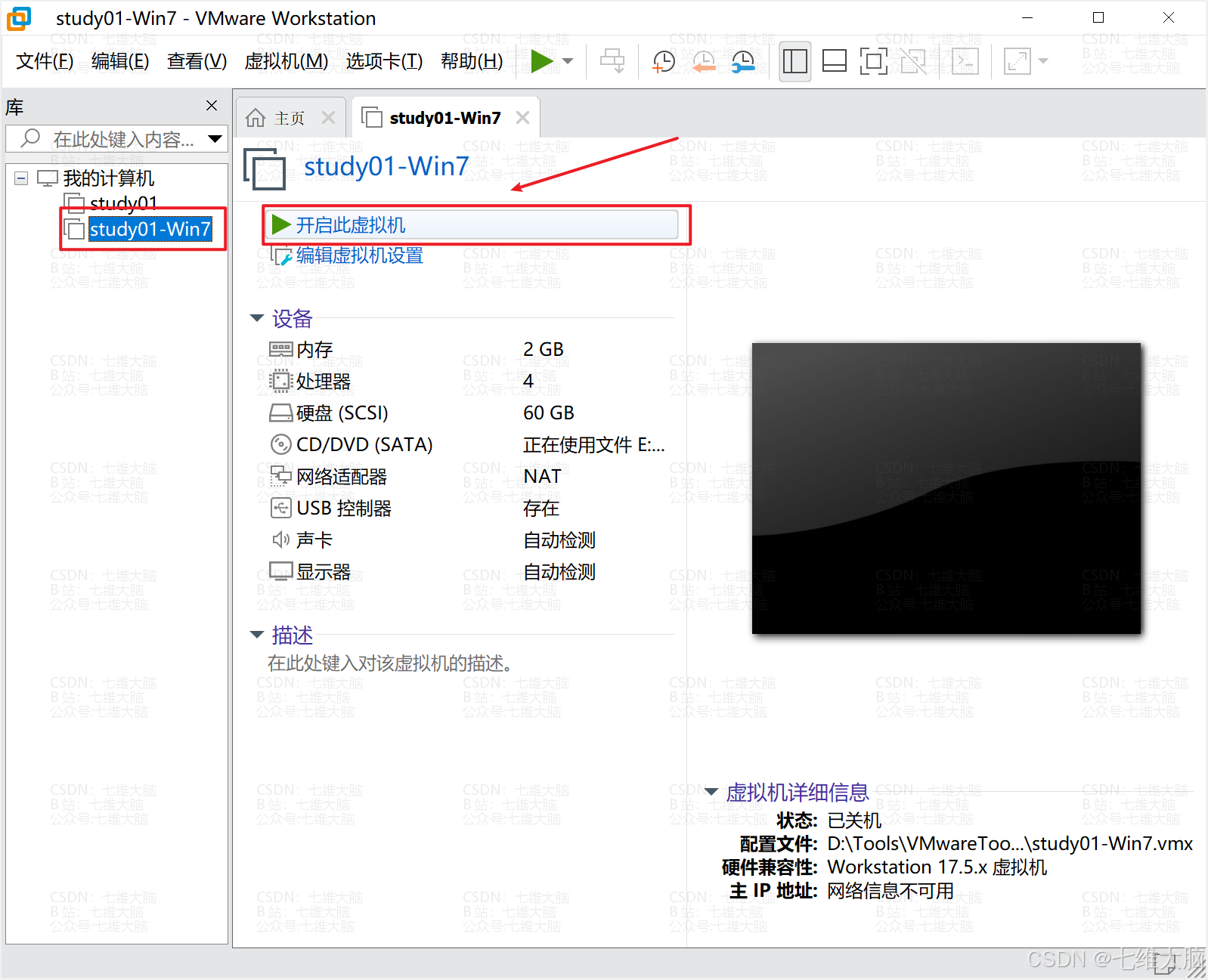This screenshot has width=1208, height=980.
Task: Select study01-Win7 in the library tree
Action: (x=150, y=229)
